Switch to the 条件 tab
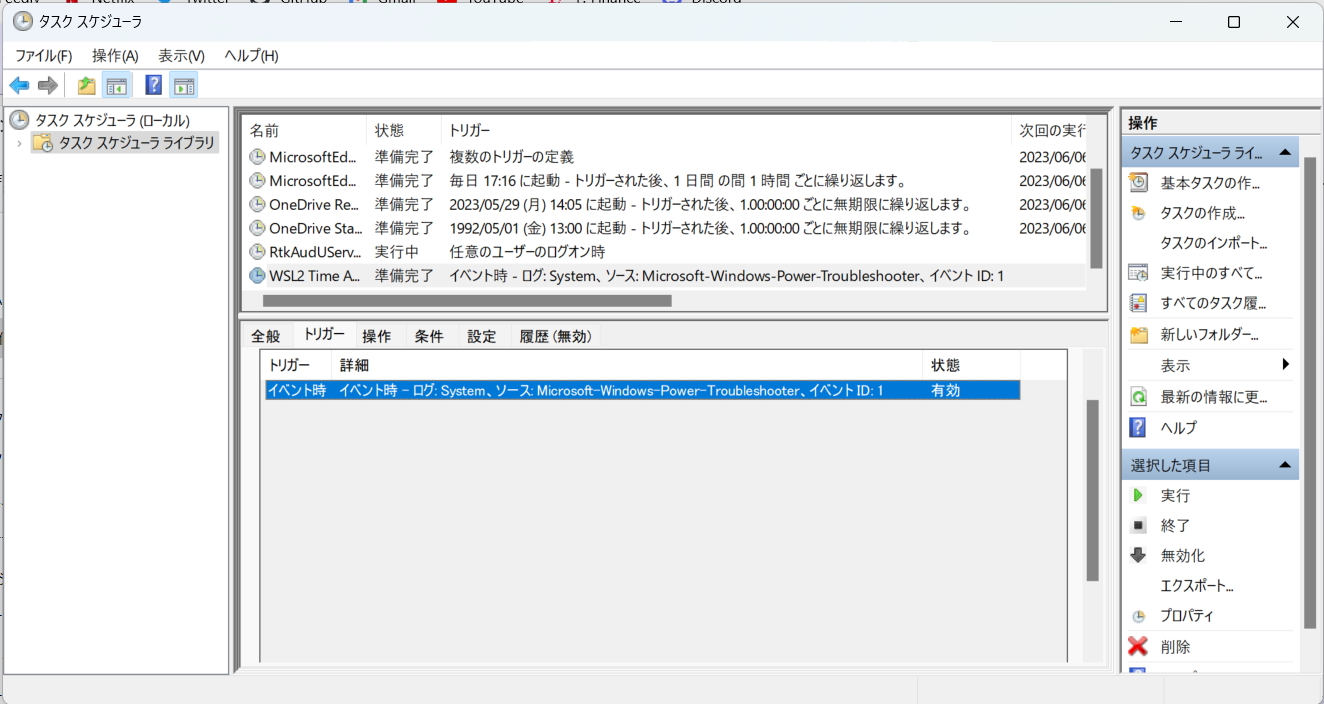 click(429, 337)
